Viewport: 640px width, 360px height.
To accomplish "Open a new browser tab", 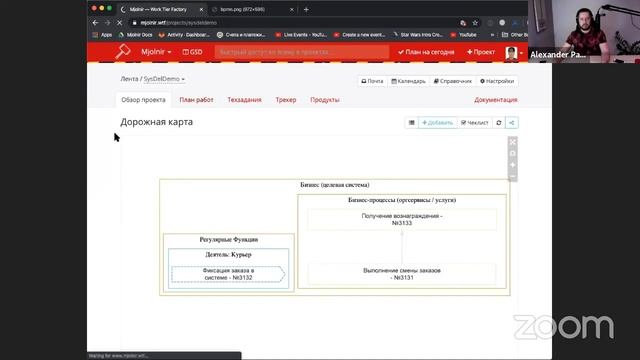I will [306, 9].
